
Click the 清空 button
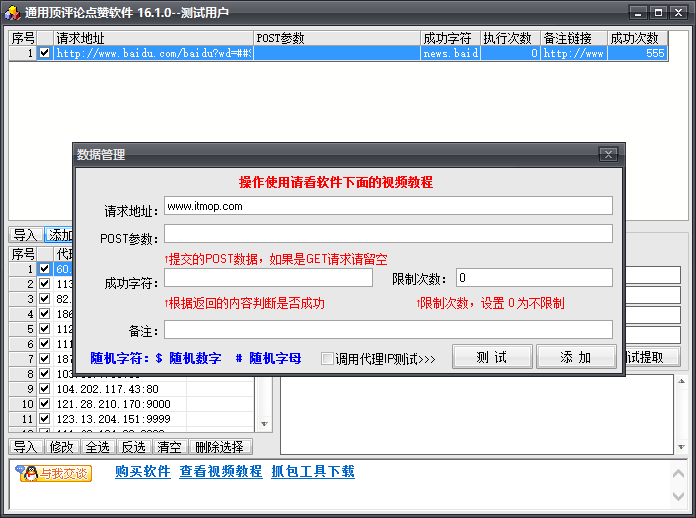[170, 447]
